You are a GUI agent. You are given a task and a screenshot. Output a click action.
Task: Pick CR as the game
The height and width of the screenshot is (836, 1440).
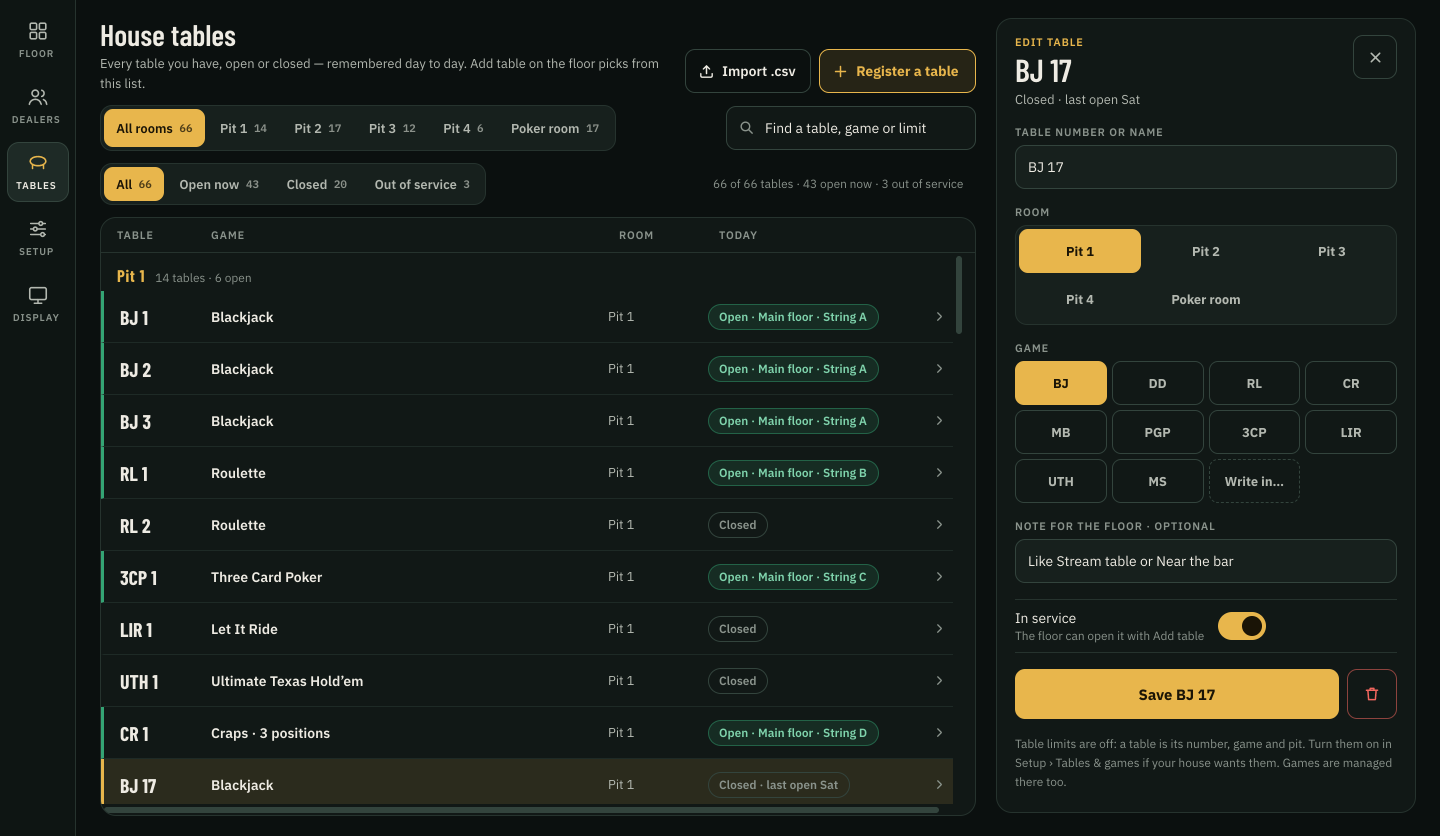1351,383
